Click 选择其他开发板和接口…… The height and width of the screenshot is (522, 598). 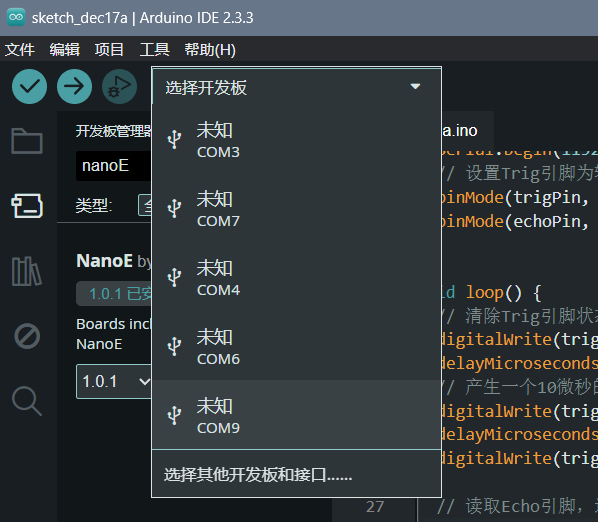[296, 474]
